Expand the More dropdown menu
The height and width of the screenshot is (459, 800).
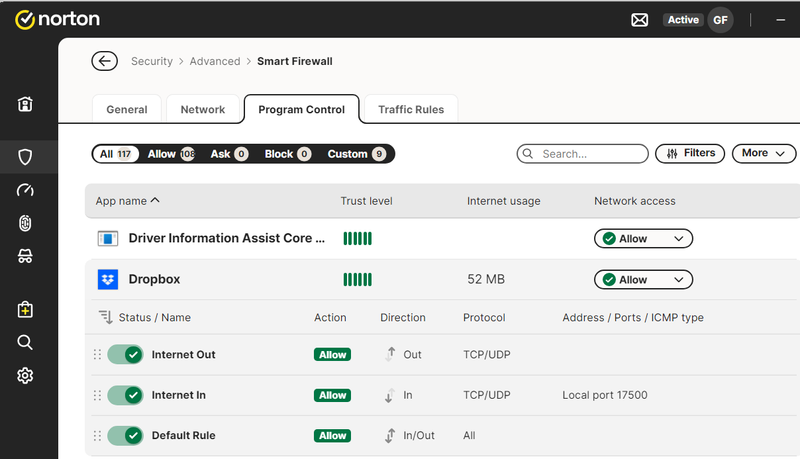click(x=764, y=153)
